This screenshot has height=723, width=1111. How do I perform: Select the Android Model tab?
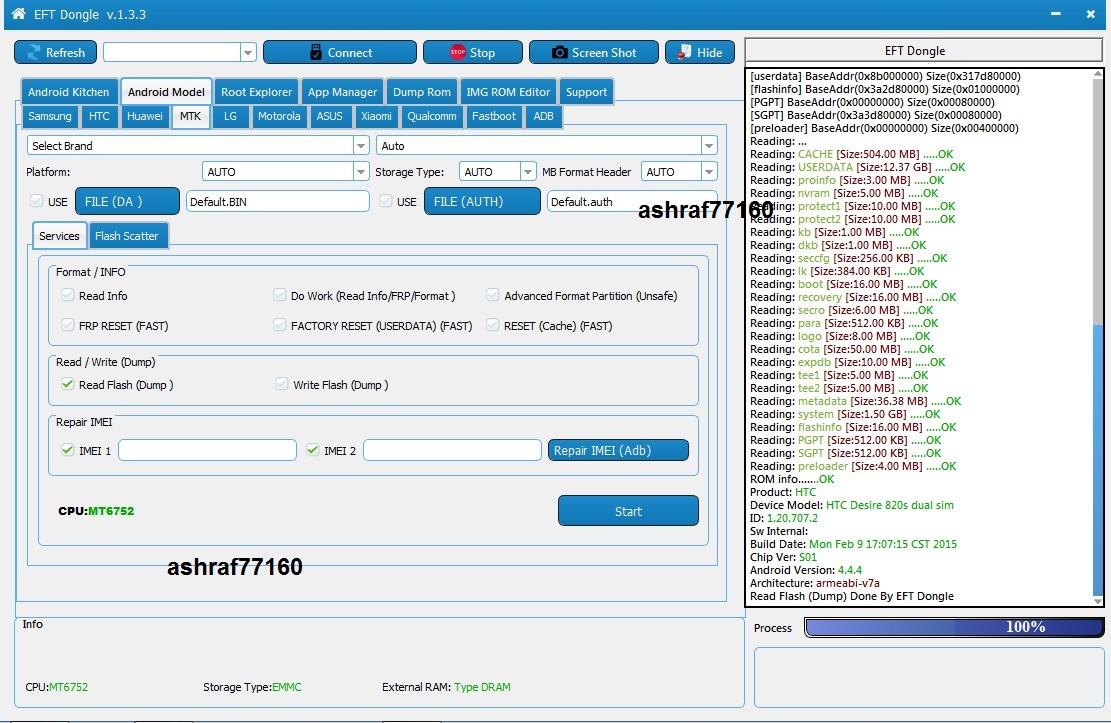[x=166, y=92]
